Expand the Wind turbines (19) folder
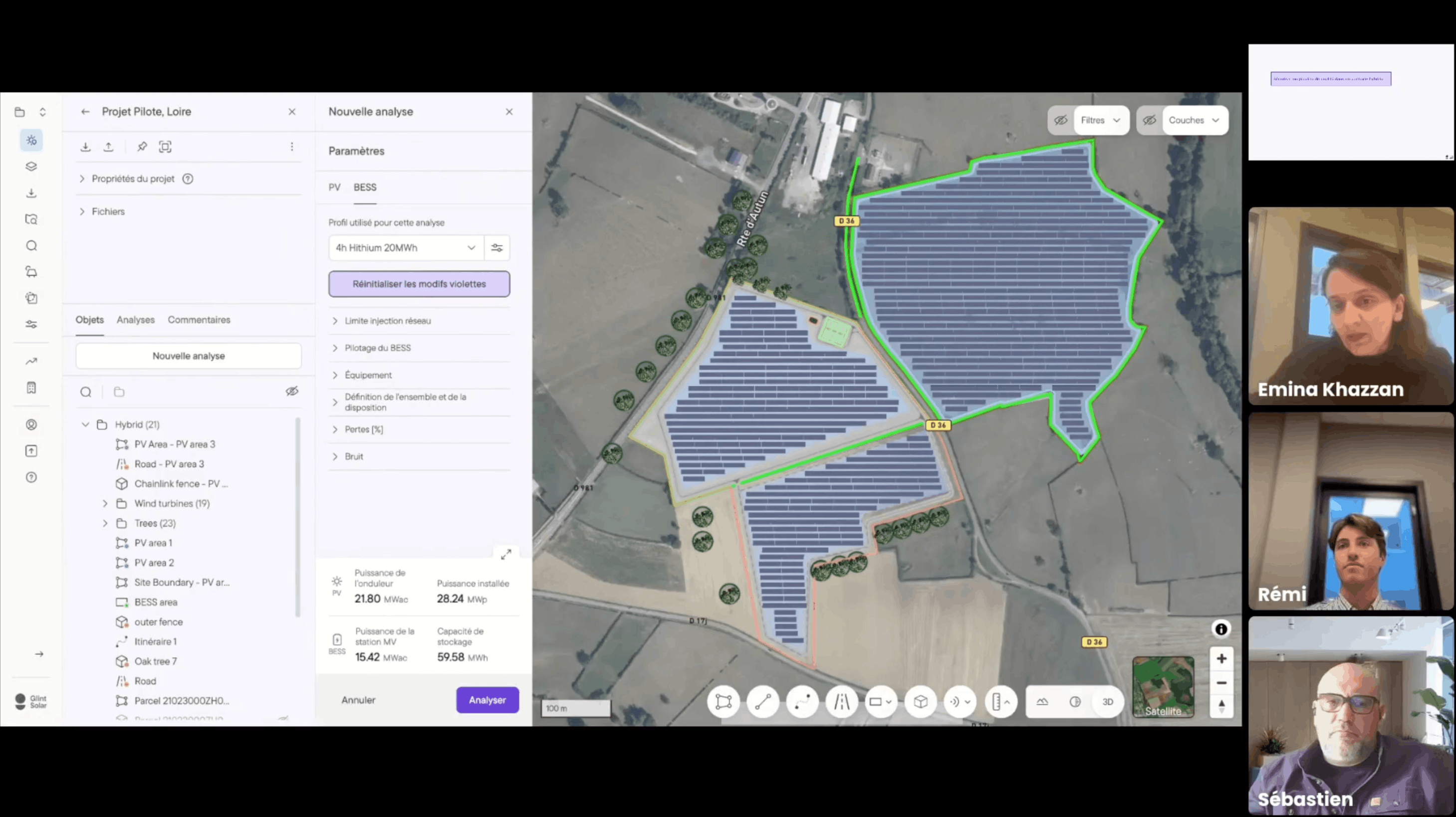 pos(105,503)
